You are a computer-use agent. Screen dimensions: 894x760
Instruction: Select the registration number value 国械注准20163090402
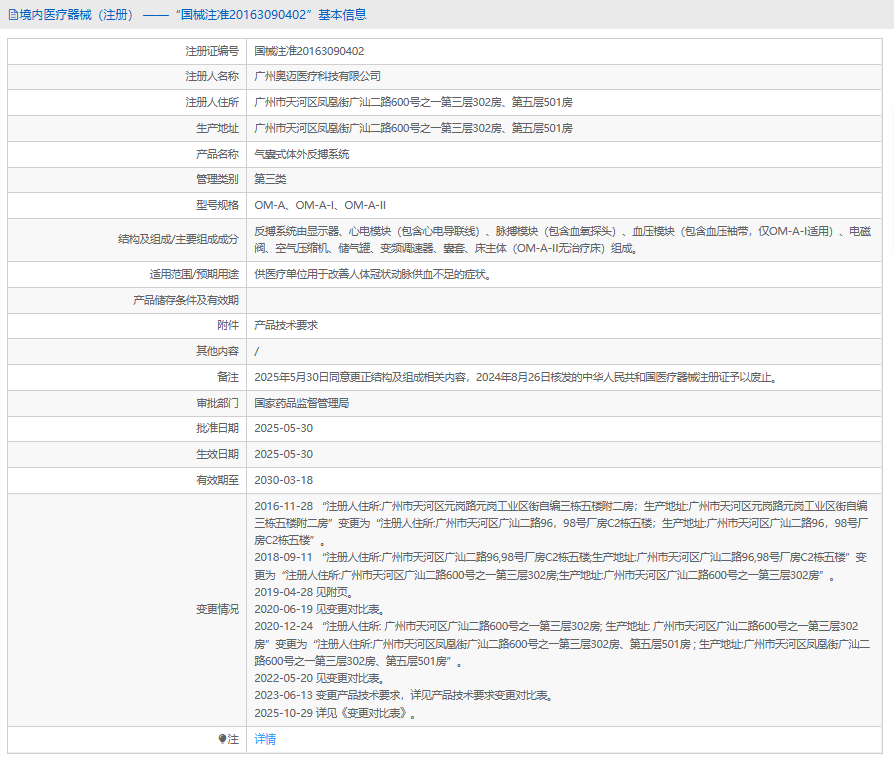pyautogui.click(x=309, y=51)
